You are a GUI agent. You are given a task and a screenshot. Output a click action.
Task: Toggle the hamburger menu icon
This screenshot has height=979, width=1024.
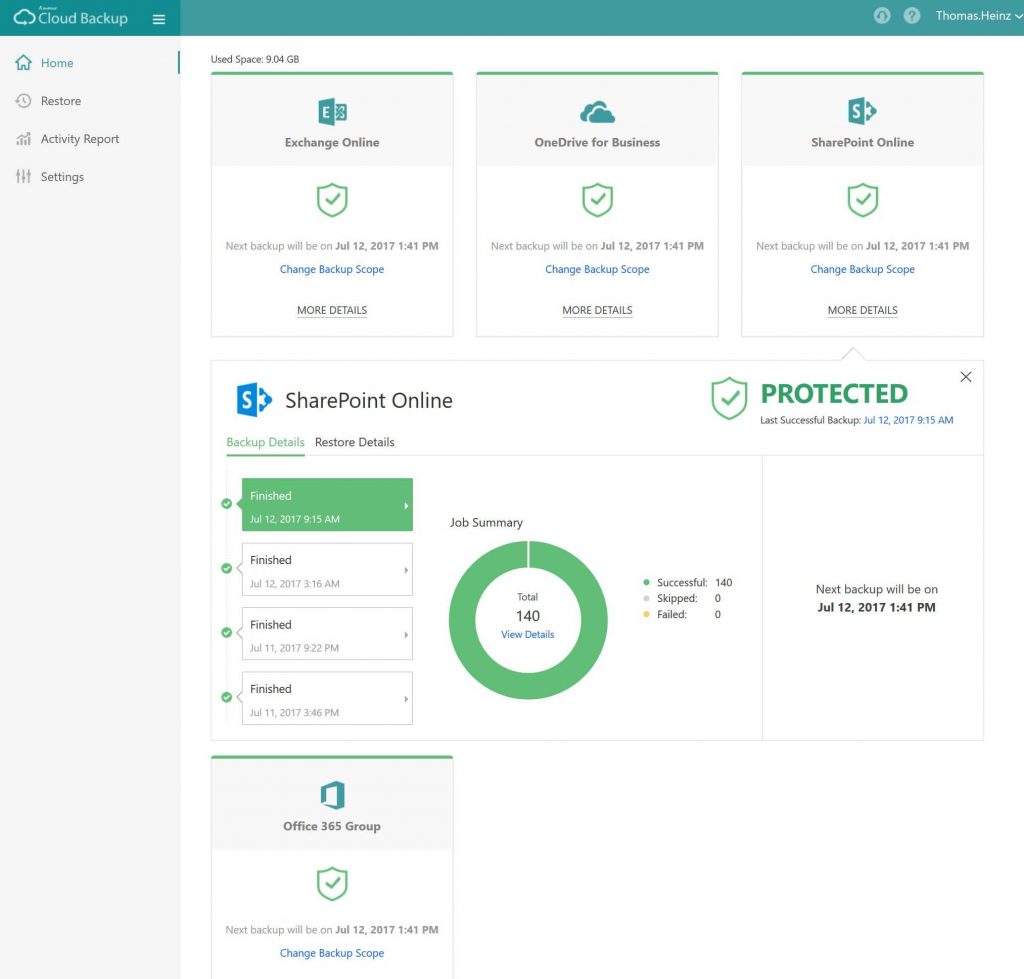[159, 19]
